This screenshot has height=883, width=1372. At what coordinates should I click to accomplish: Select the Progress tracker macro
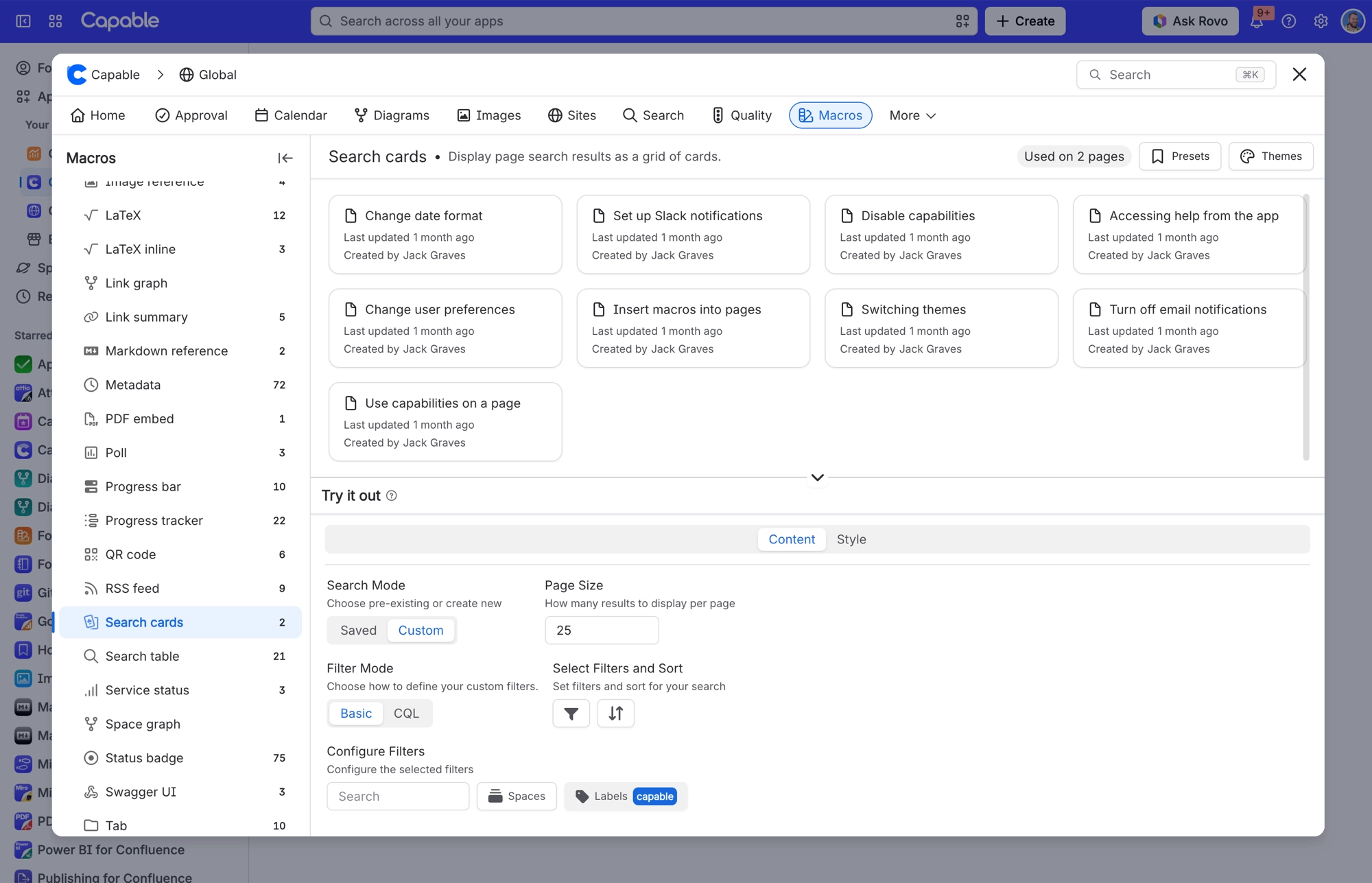(180, 520)
